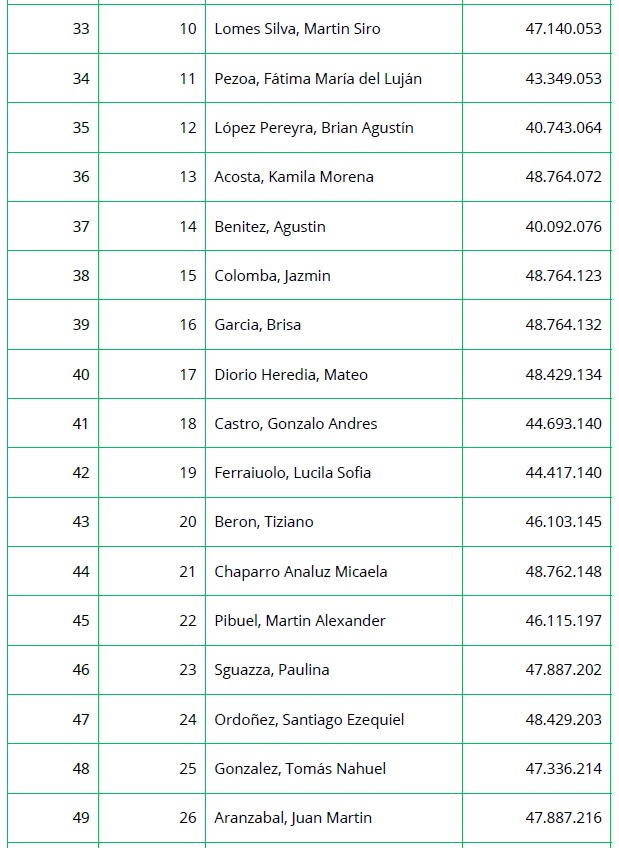This screenshot has width=619, height=848.
Task: Click the name Pibuel, Martin Alexander
Action: coord(300,621)
